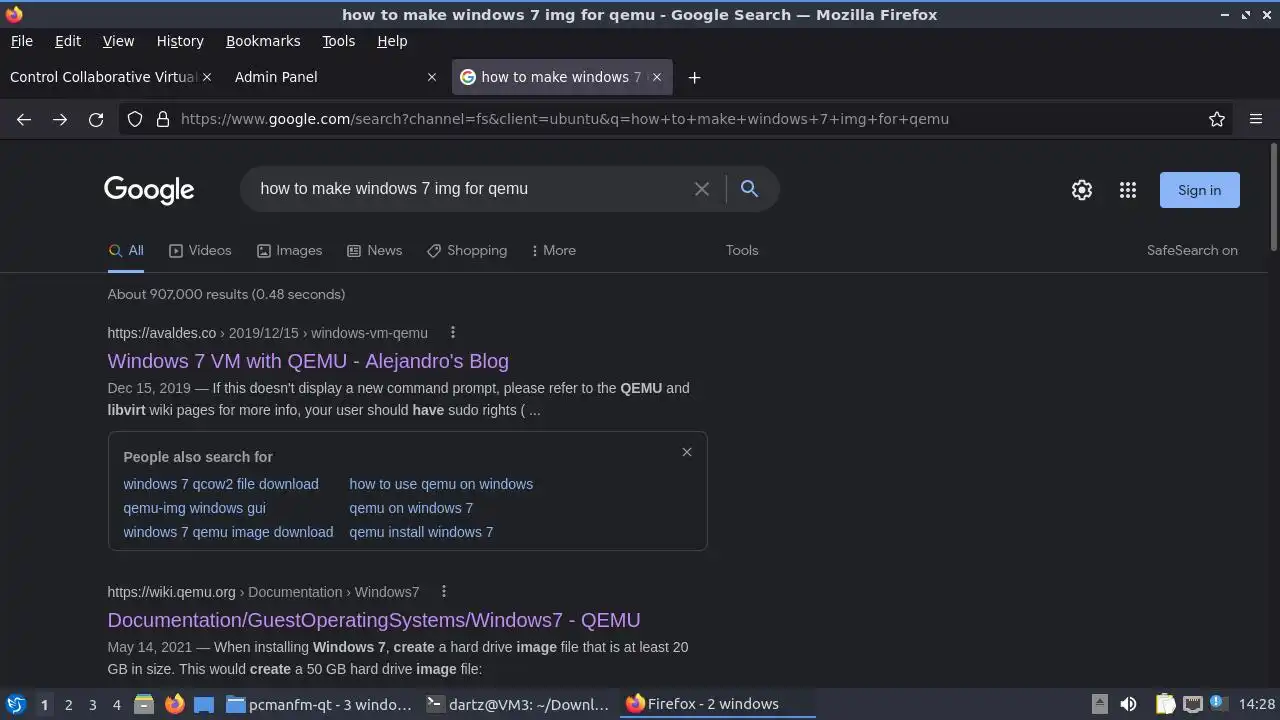Open options for avaldes.co result
The height and width of the screenshot is (720, 1280).
[x=452, y=333]
